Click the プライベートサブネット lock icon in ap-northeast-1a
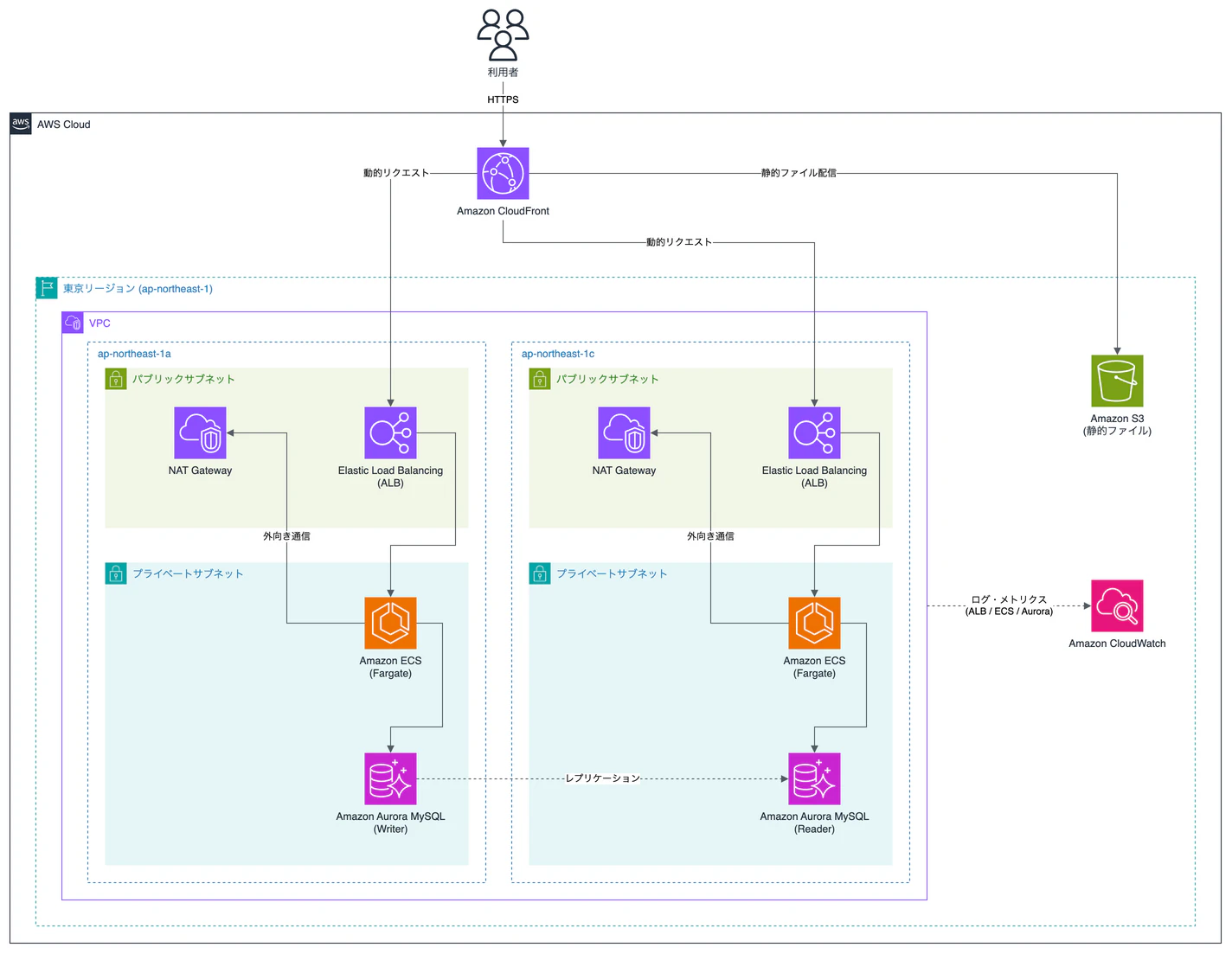The height and width of the screenshot is (954, 1232). point(116,573)
